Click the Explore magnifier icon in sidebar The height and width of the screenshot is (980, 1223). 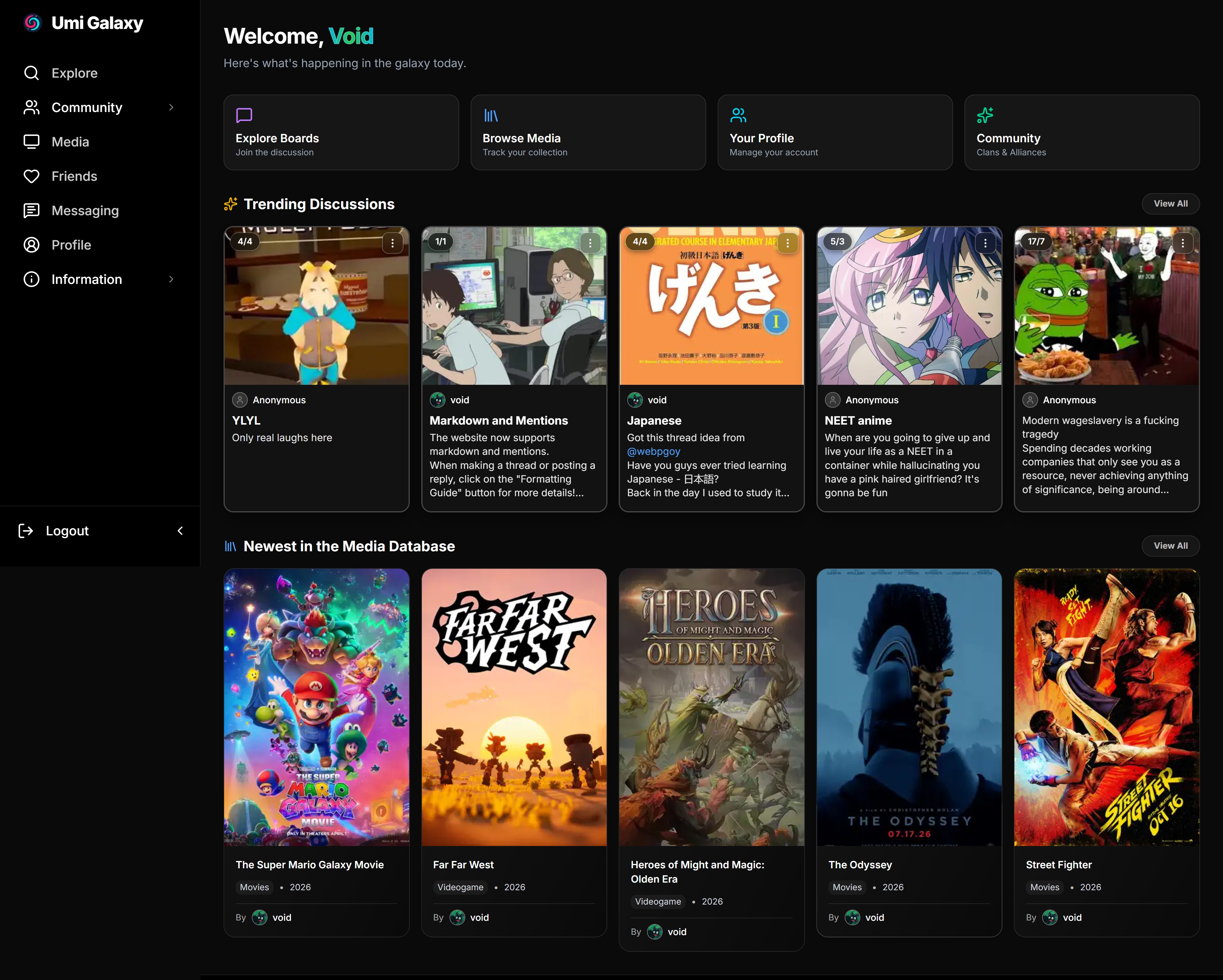[x=32, y=73]
